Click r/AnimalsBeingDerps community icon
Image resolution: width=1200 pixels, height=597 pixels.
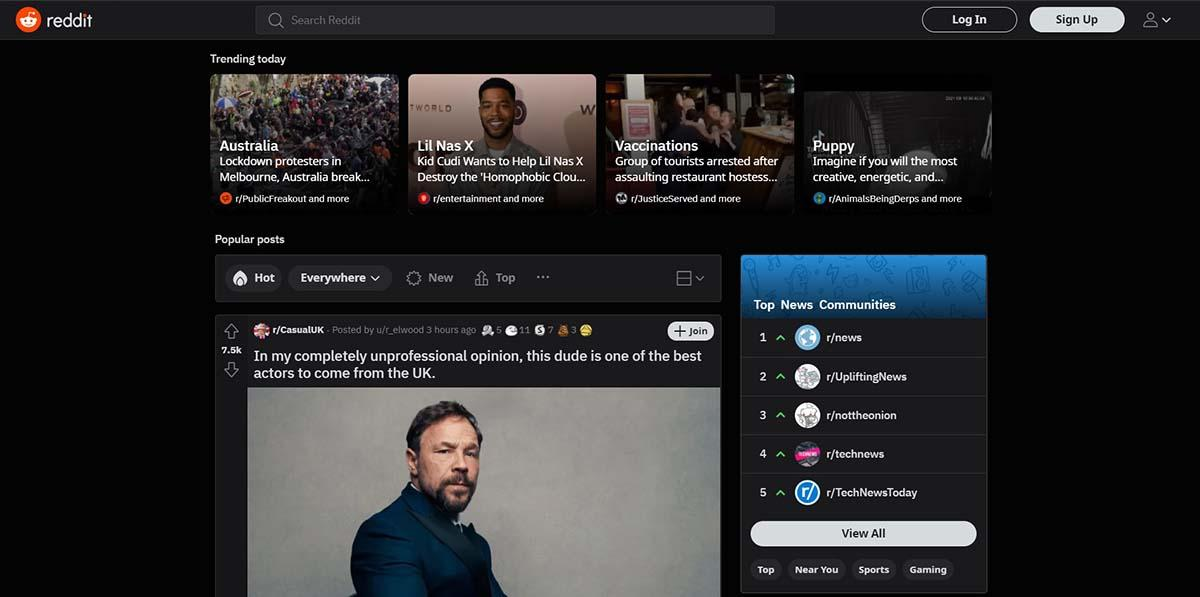pos(819,198)
